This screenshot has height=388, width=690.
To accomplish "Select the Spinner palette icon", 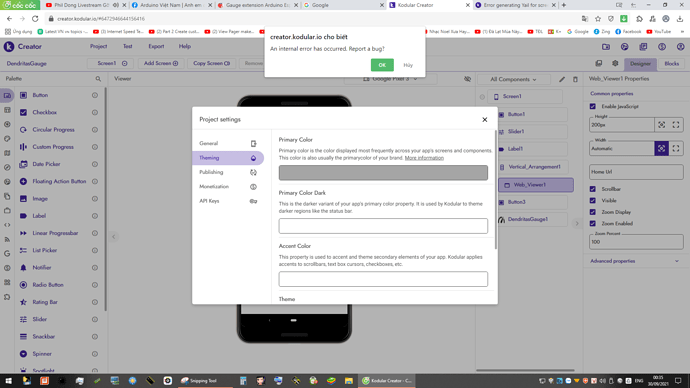I will tap(23, 354).
